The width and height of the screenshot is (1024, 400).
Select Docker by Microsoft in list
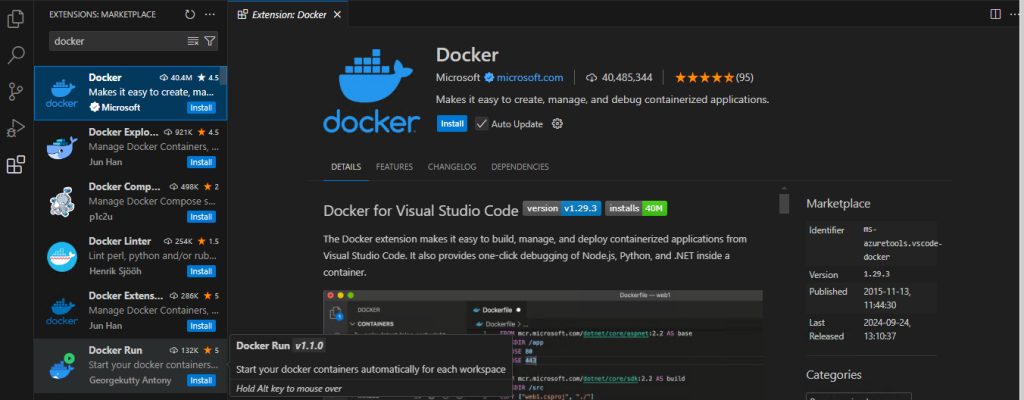[130, 93]
